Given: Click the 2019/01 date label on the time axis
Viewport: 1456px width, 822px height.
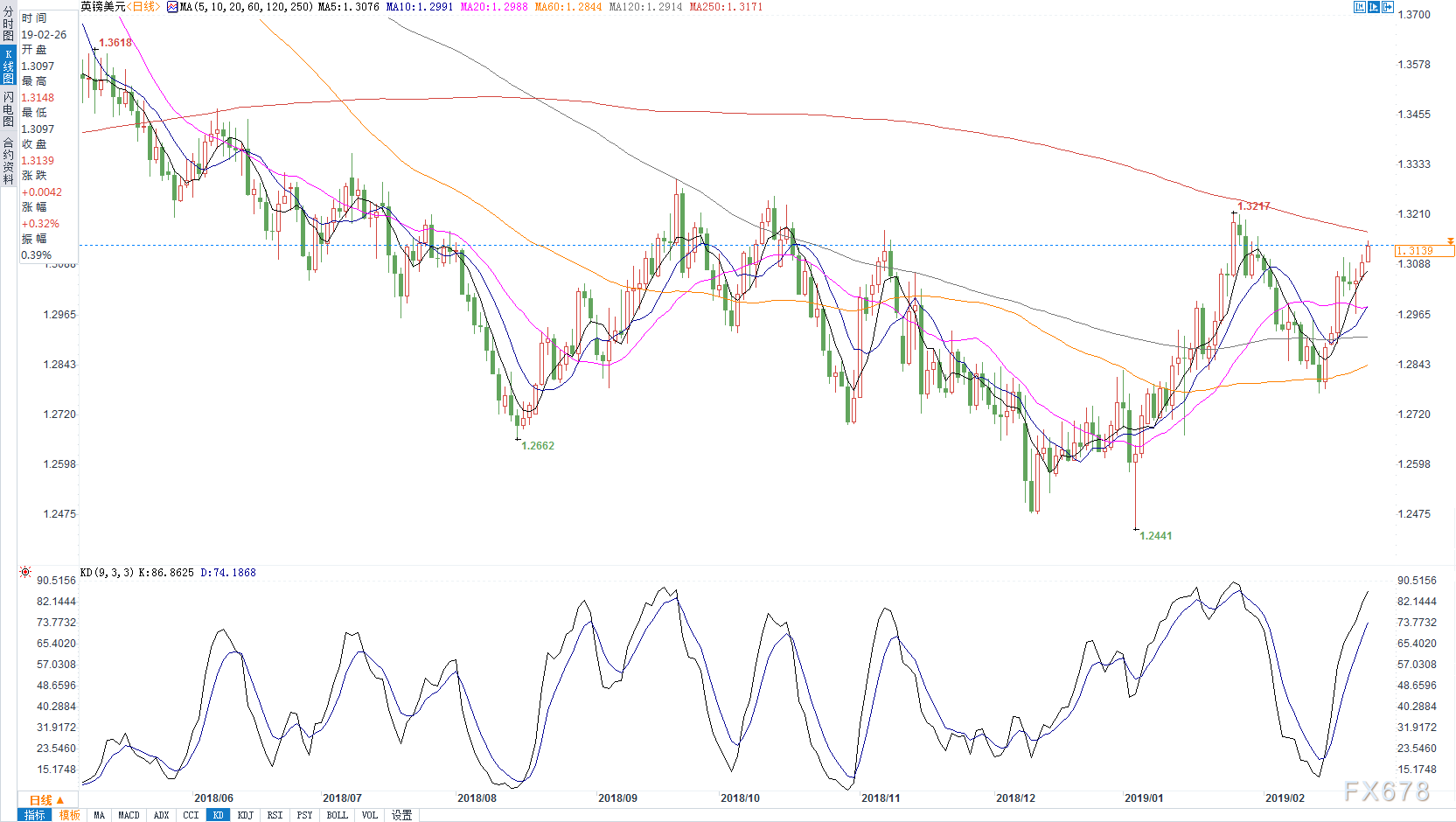Looking at the screenshot, I should pos(1144,798).
